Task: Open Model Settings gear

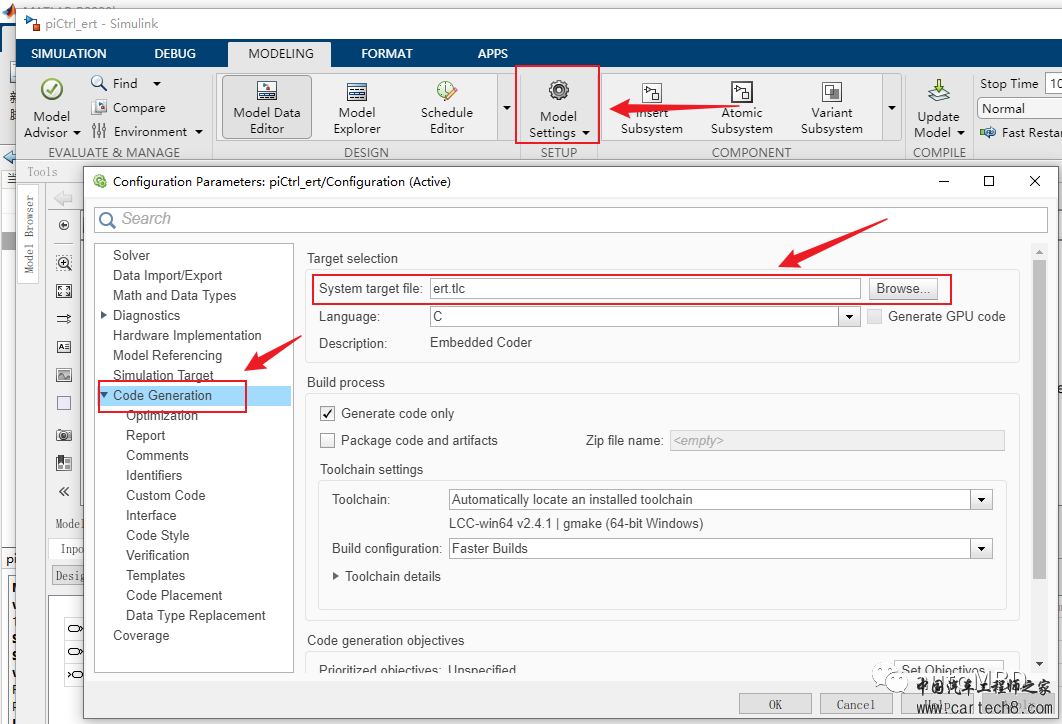Action: [x=558, y=89]
